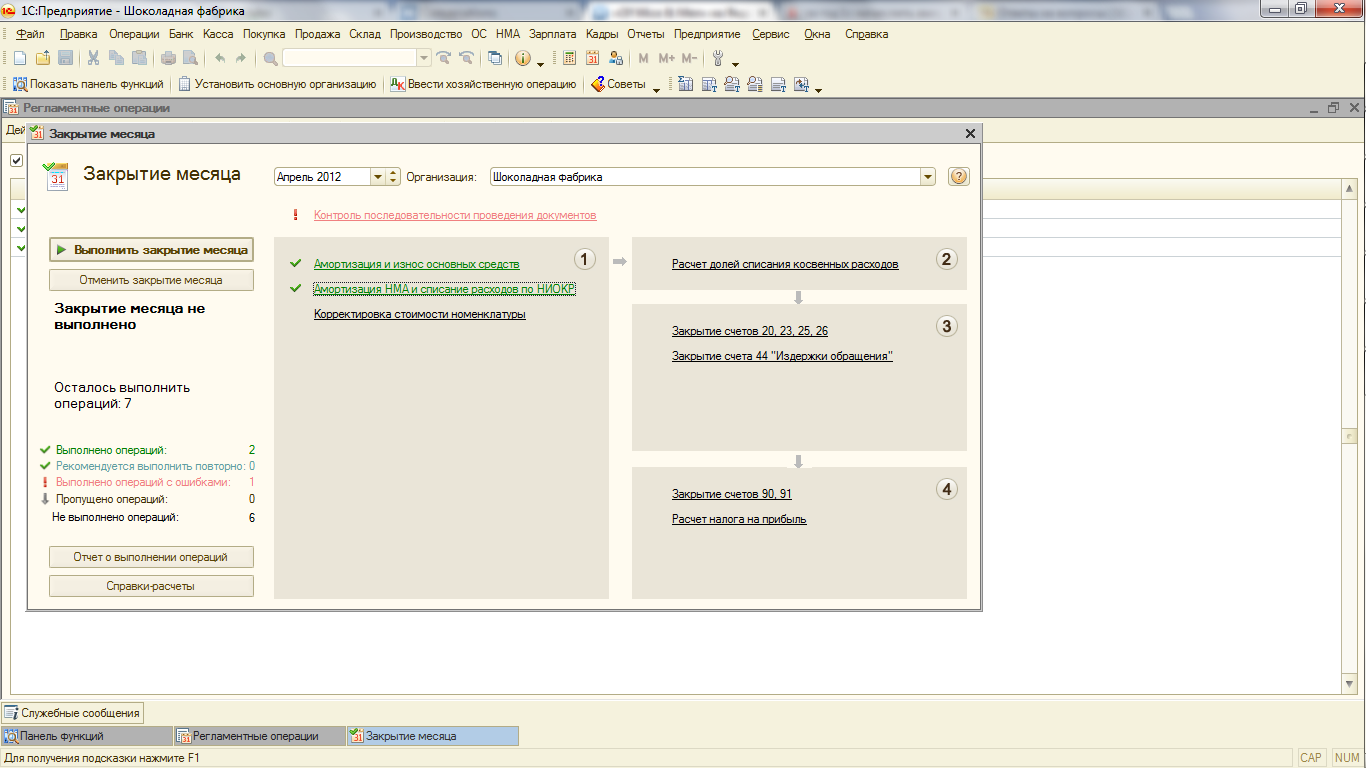Click the M- memory subtract button
Screen dimensions: 1366x768
pos(689,58)
